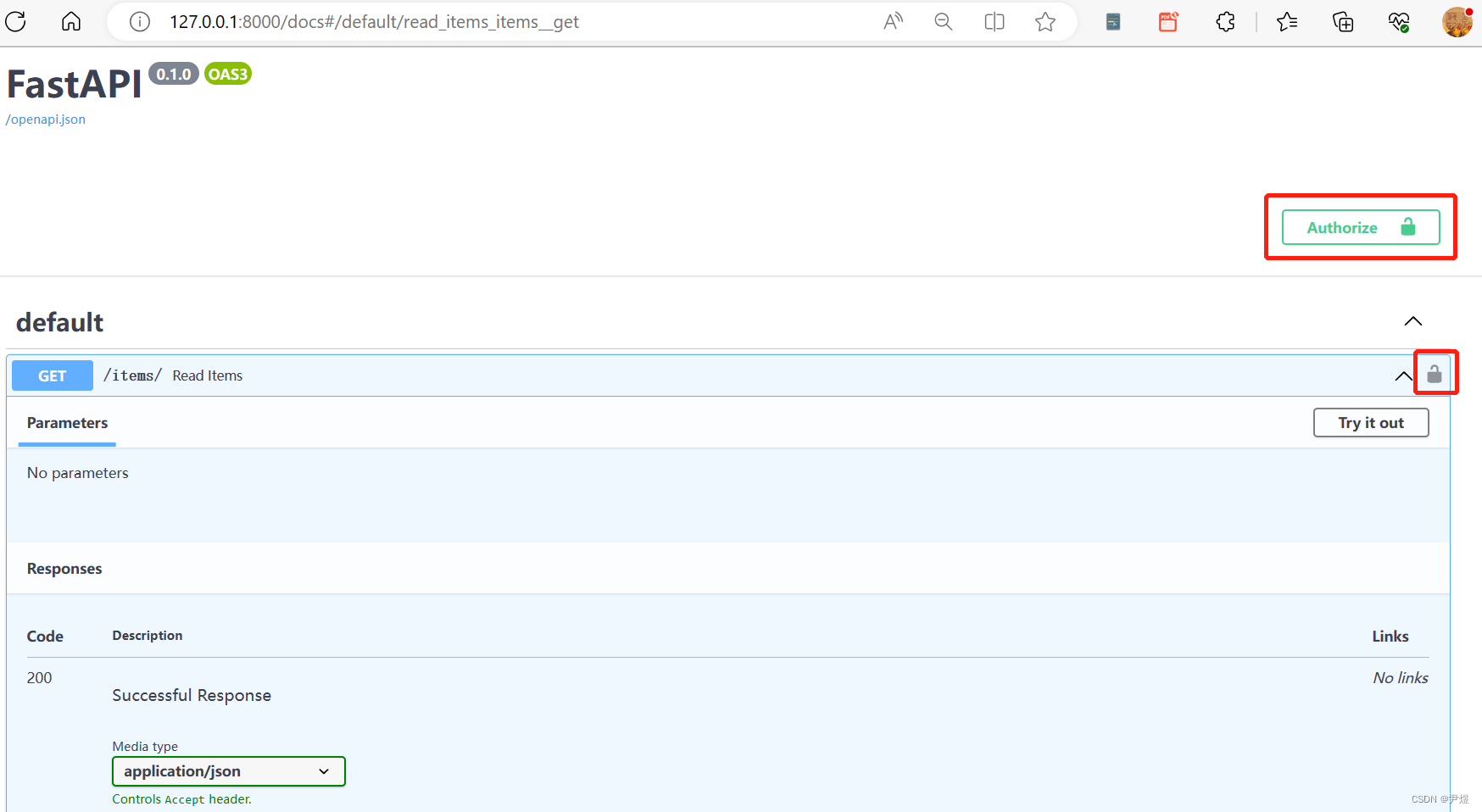1482x812 pixels.
Task: Open the user profile avatar
Action: click(1457, 22)
